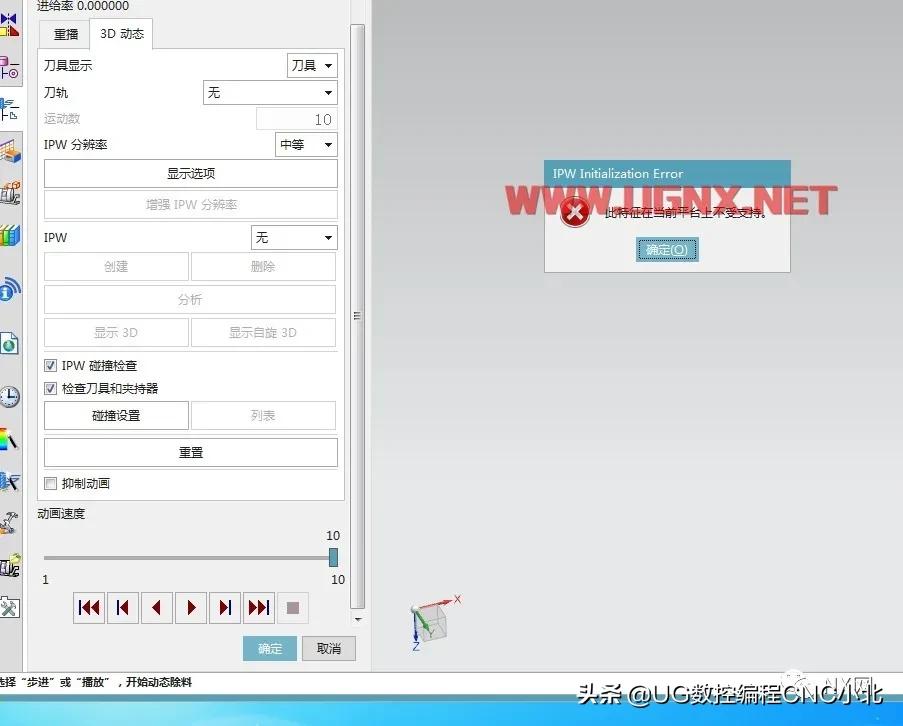Viewport: 903px width, 726px height.
Task: Open the machine library sidebar icon
Action: tap(9, 565)
